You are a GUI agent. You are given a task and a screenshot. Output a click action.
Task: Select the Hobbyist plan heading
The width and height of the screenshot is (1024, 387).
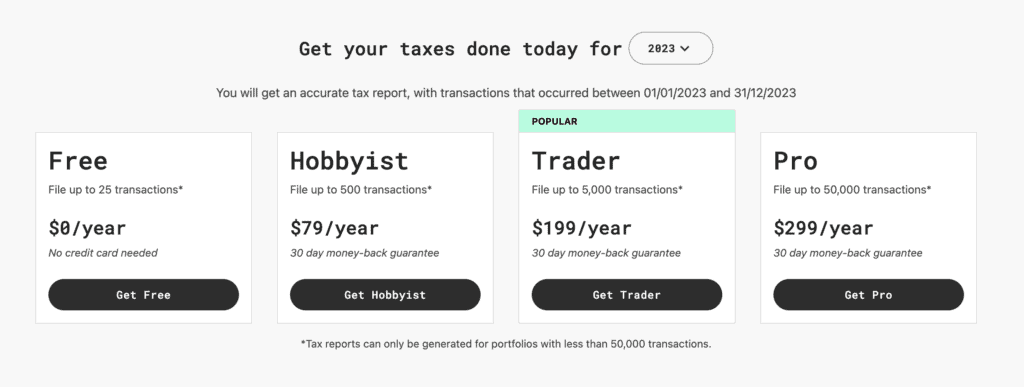[349, 161]
